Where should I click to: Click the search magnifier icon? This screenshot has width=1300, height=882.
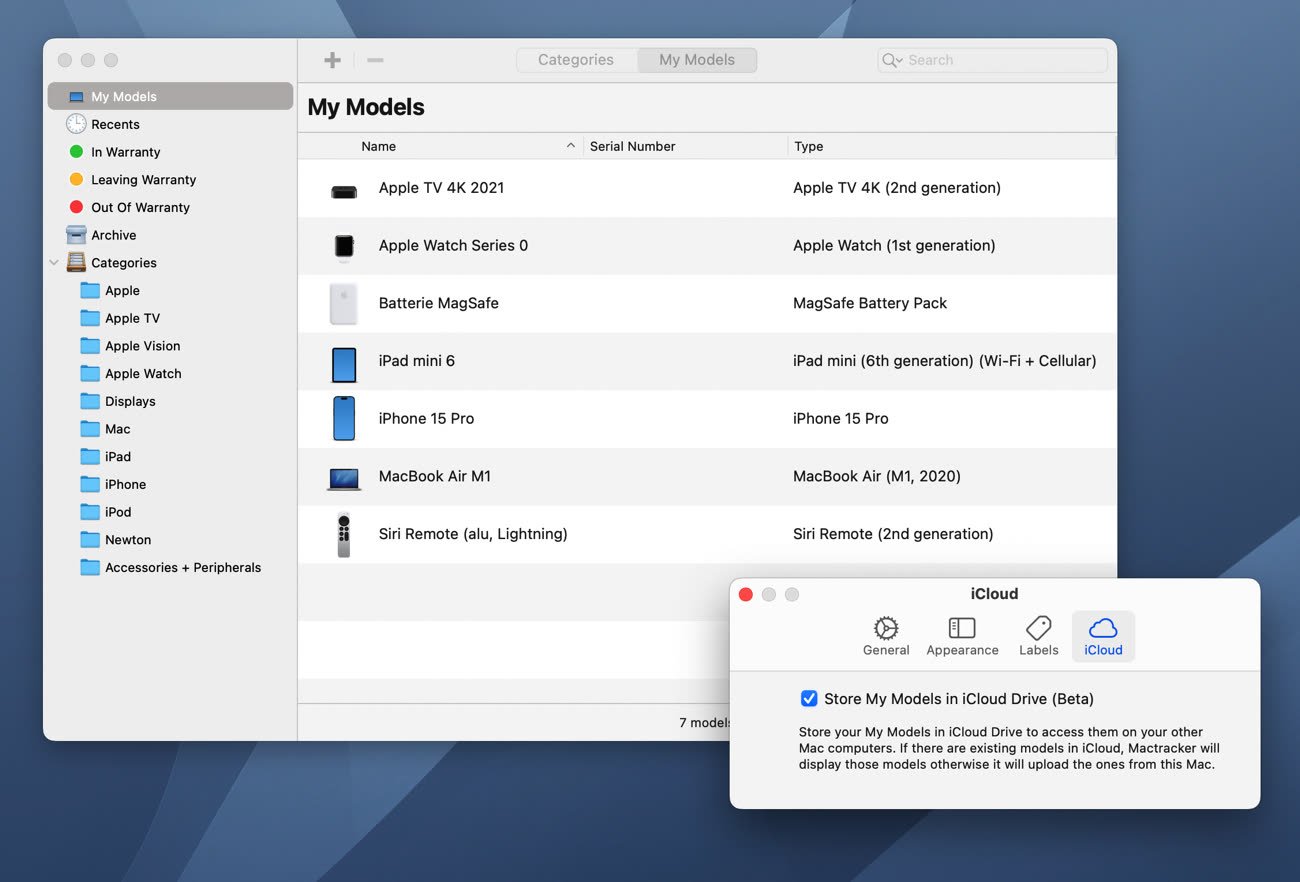point(890,60)
